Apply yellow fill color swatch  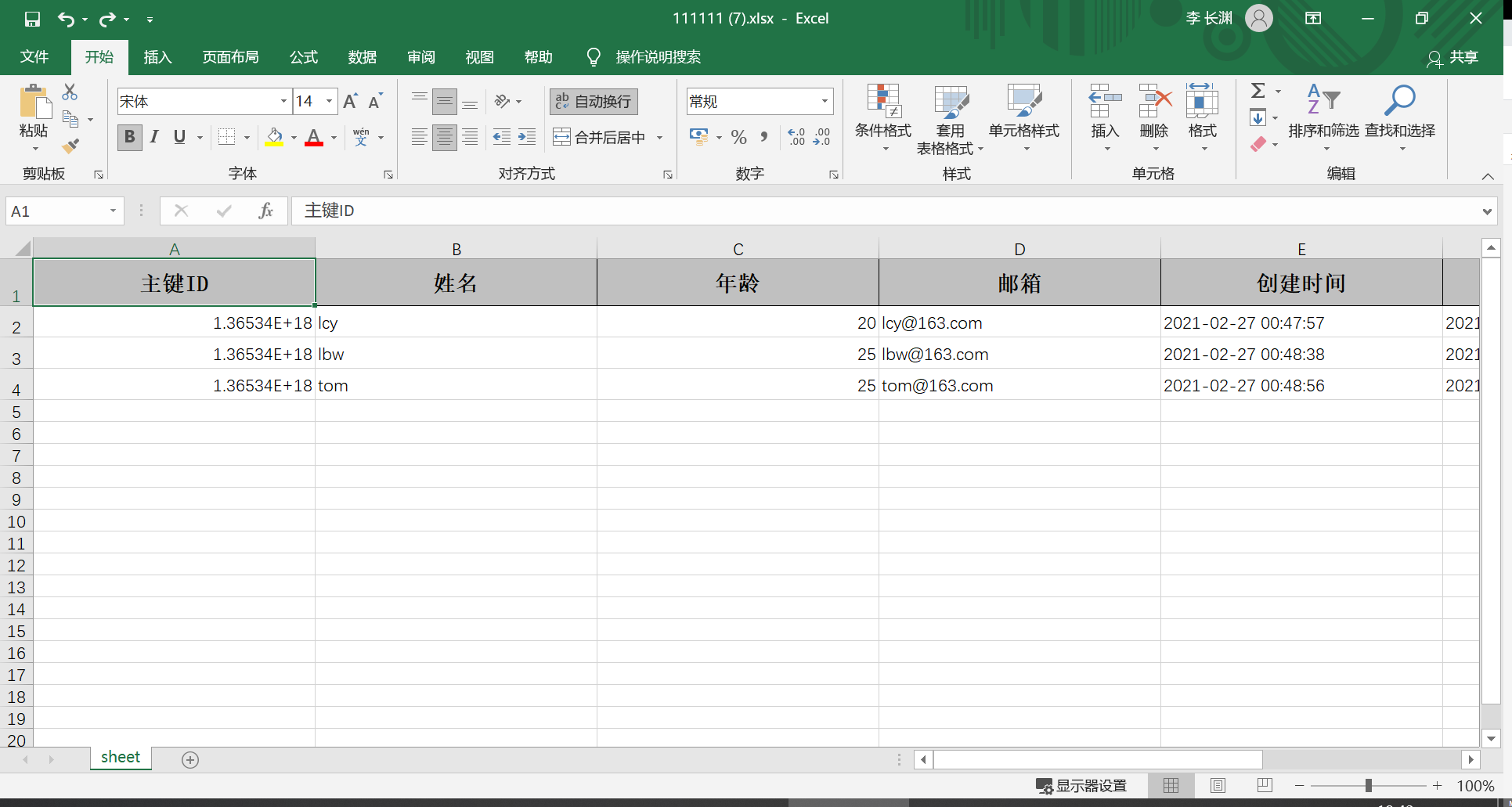[274, 137]
